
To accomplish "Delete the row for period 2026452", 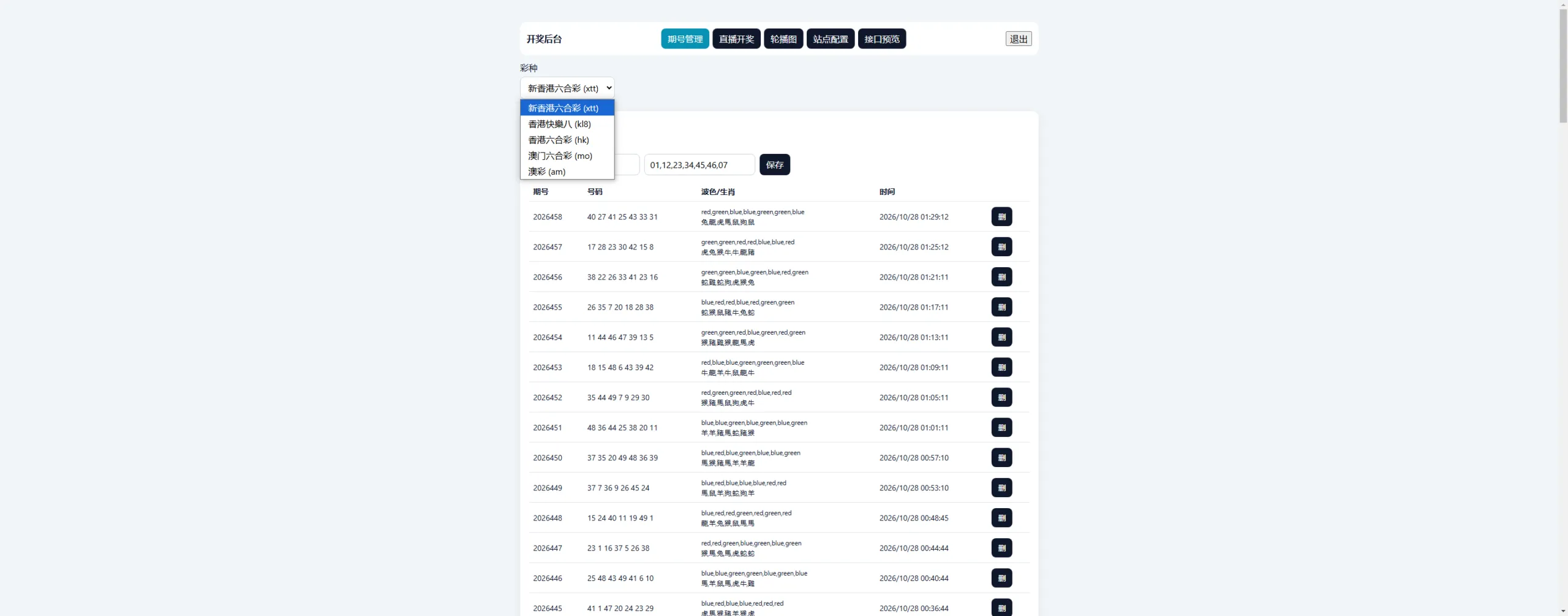I will [x=1001, y=397].
